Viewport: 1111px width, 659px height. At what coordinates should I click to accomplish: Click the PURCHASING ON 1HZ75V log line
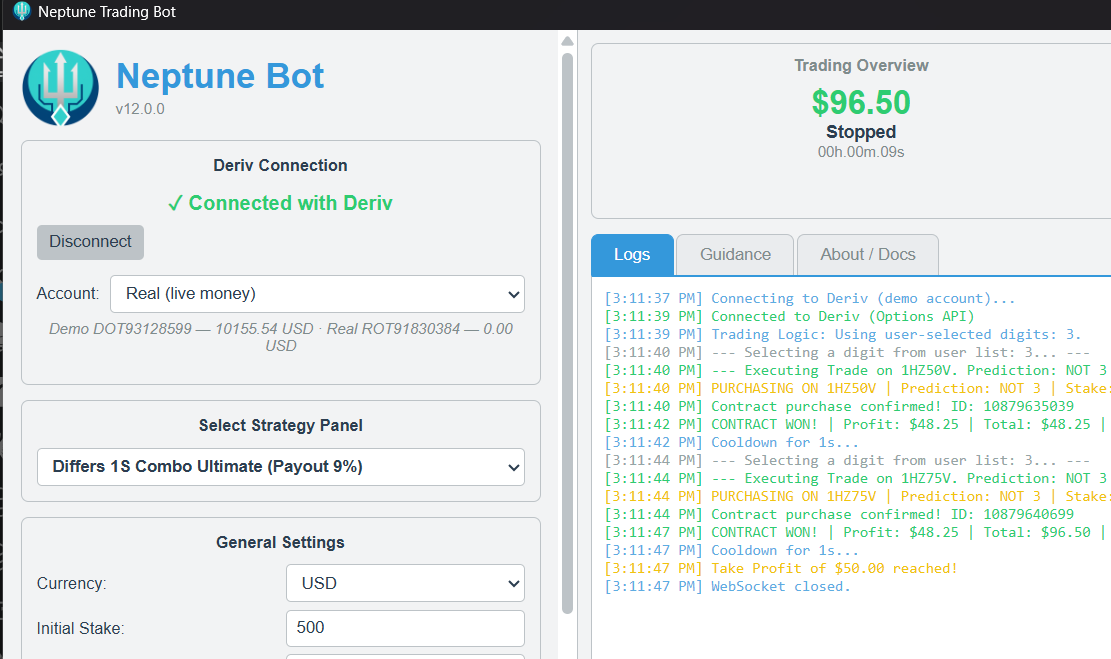tap(857, 497)
